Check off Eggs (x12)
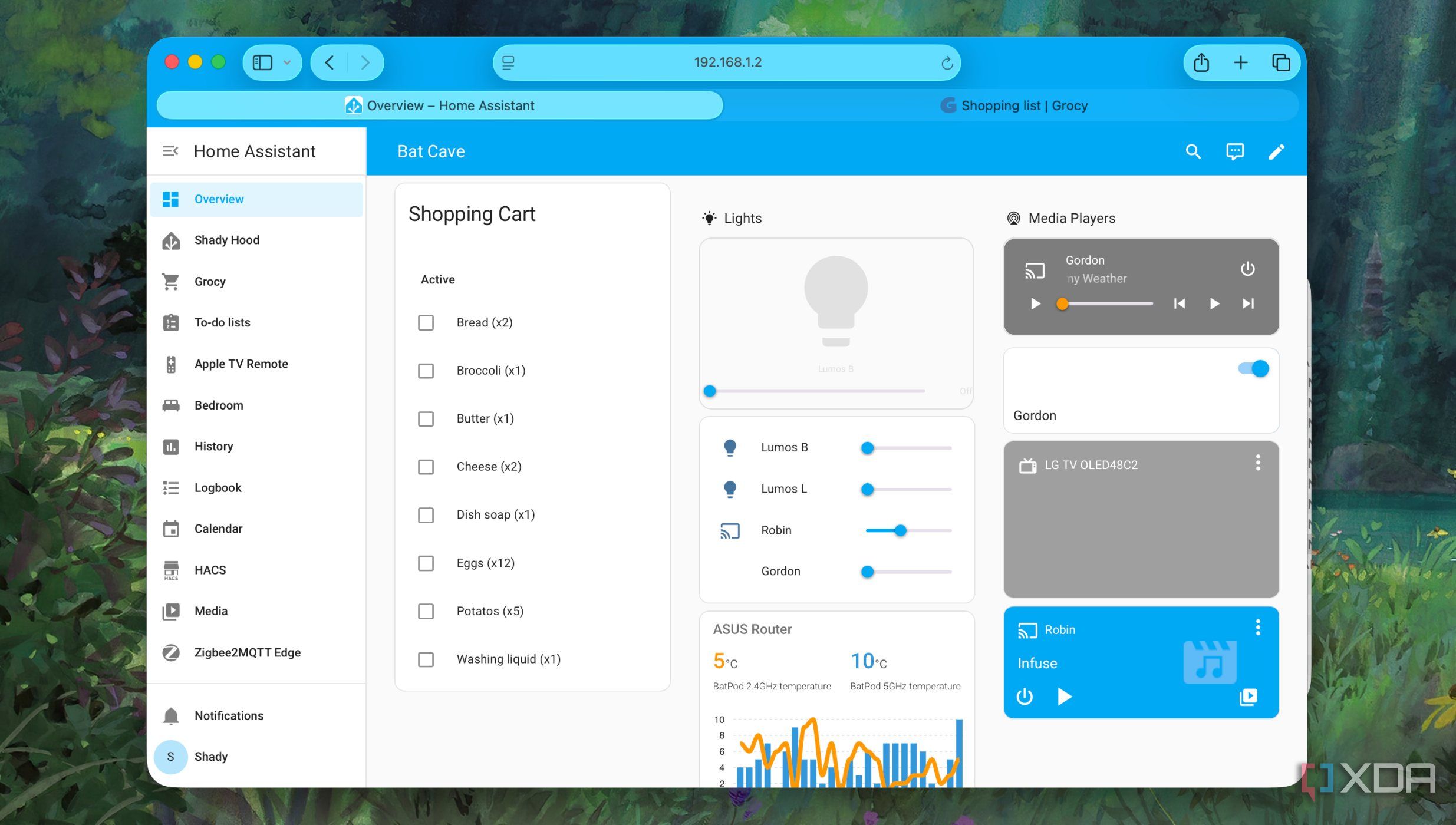 pos(426,563)
